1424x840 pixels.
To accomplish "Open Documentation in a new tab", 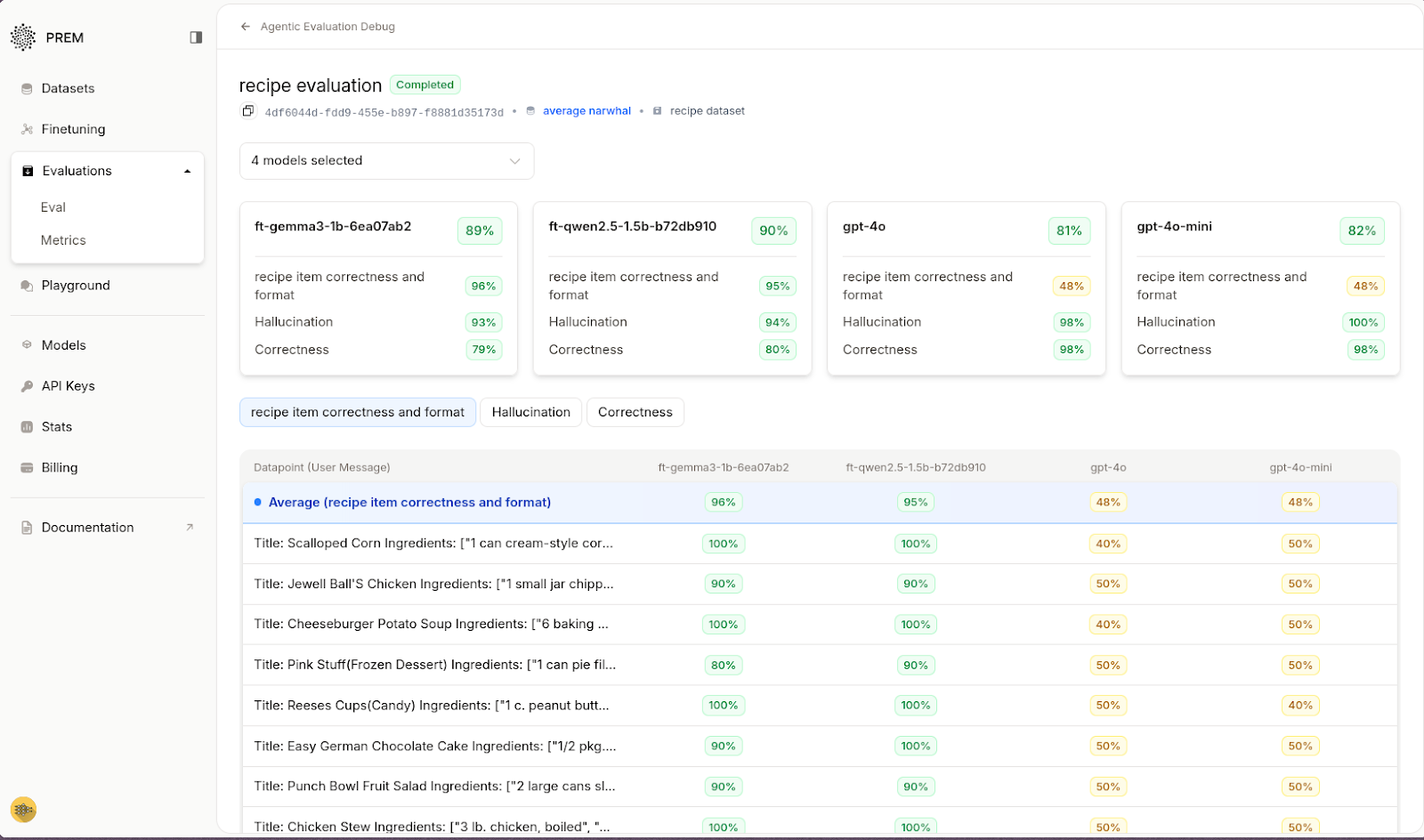I will pos(87,527).
